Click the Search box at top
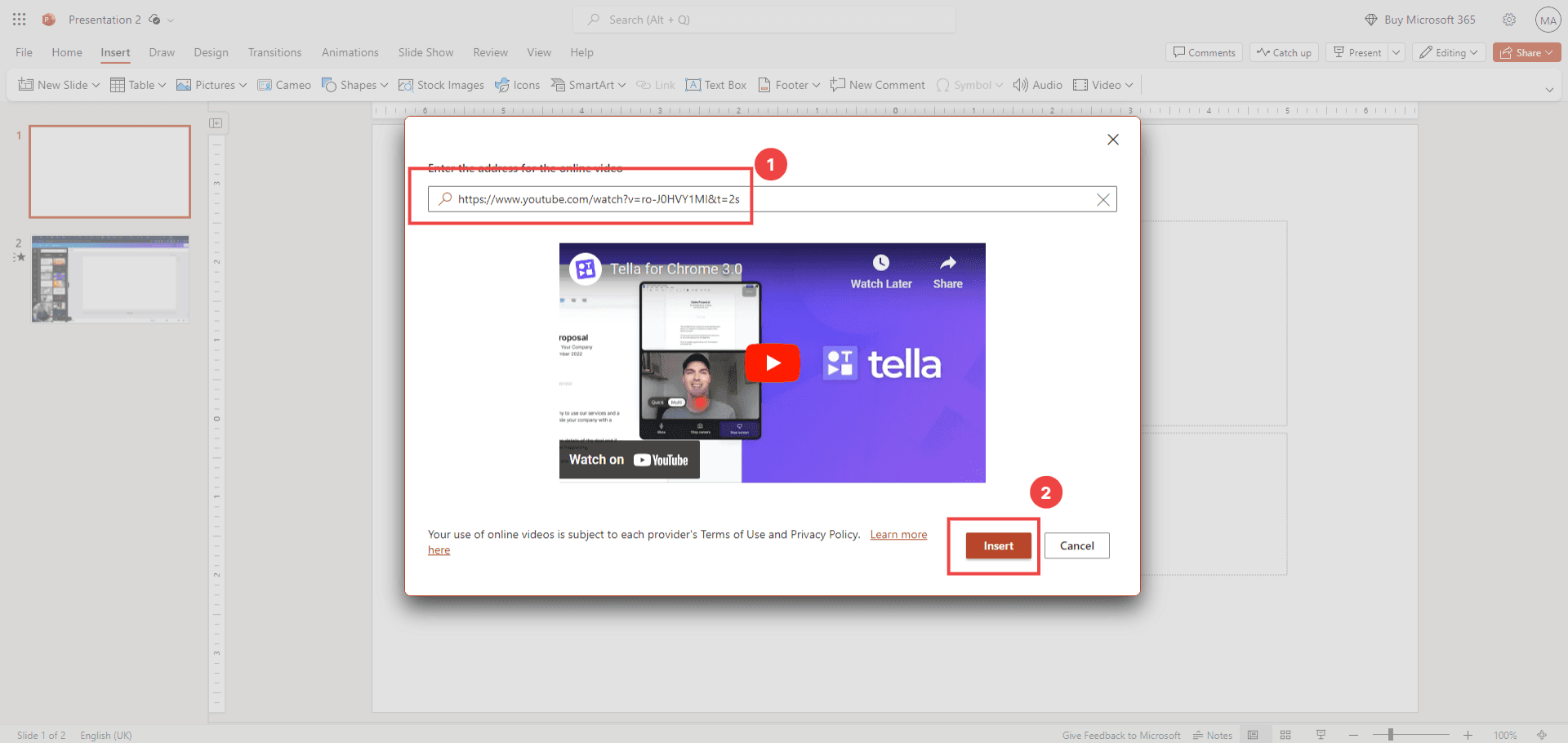Screen dimensions: 1568x743 point(764,20)
